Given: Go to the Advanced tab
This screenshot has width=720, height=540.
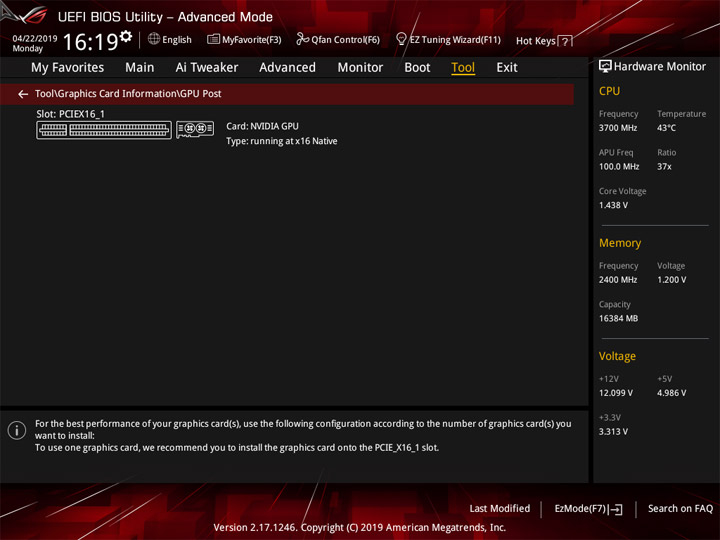Looking at the screenshot, I should (287, 68).
